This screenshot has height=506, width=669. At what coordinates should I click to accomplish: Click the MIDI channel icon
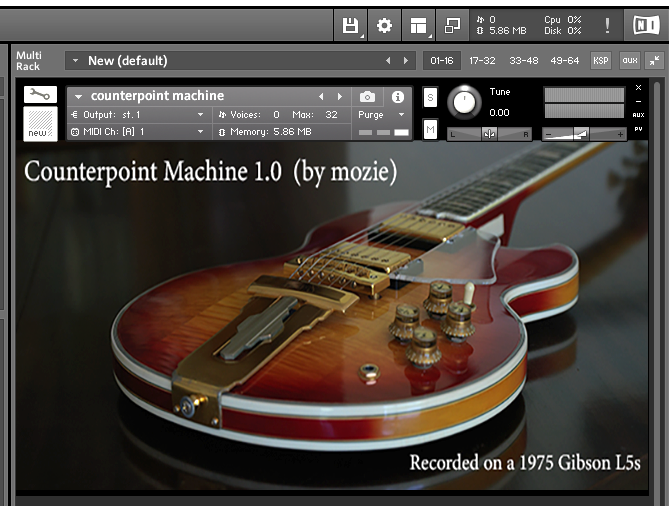coord(75,132)
